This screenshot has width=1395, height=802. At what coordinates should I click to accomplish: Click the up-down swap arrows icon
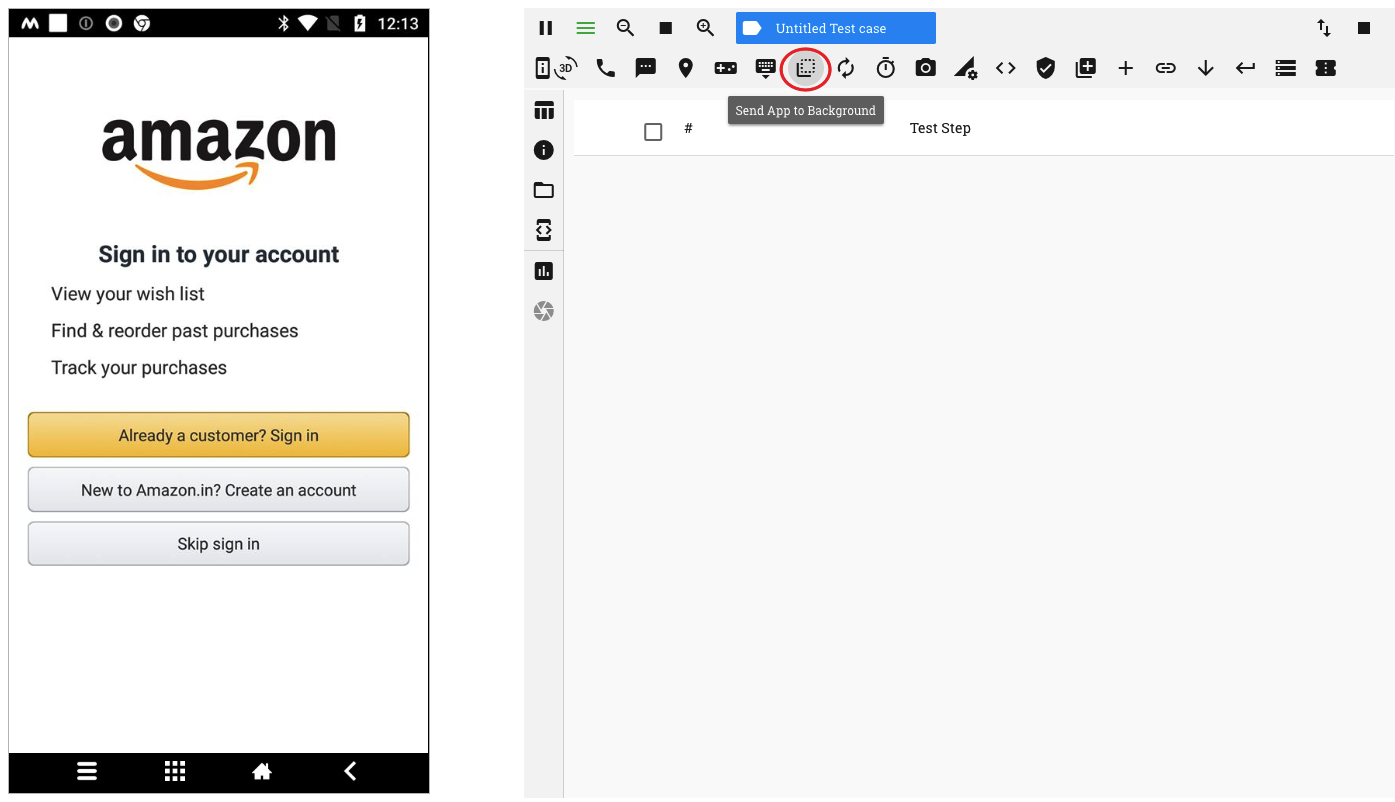point(1324,28)
